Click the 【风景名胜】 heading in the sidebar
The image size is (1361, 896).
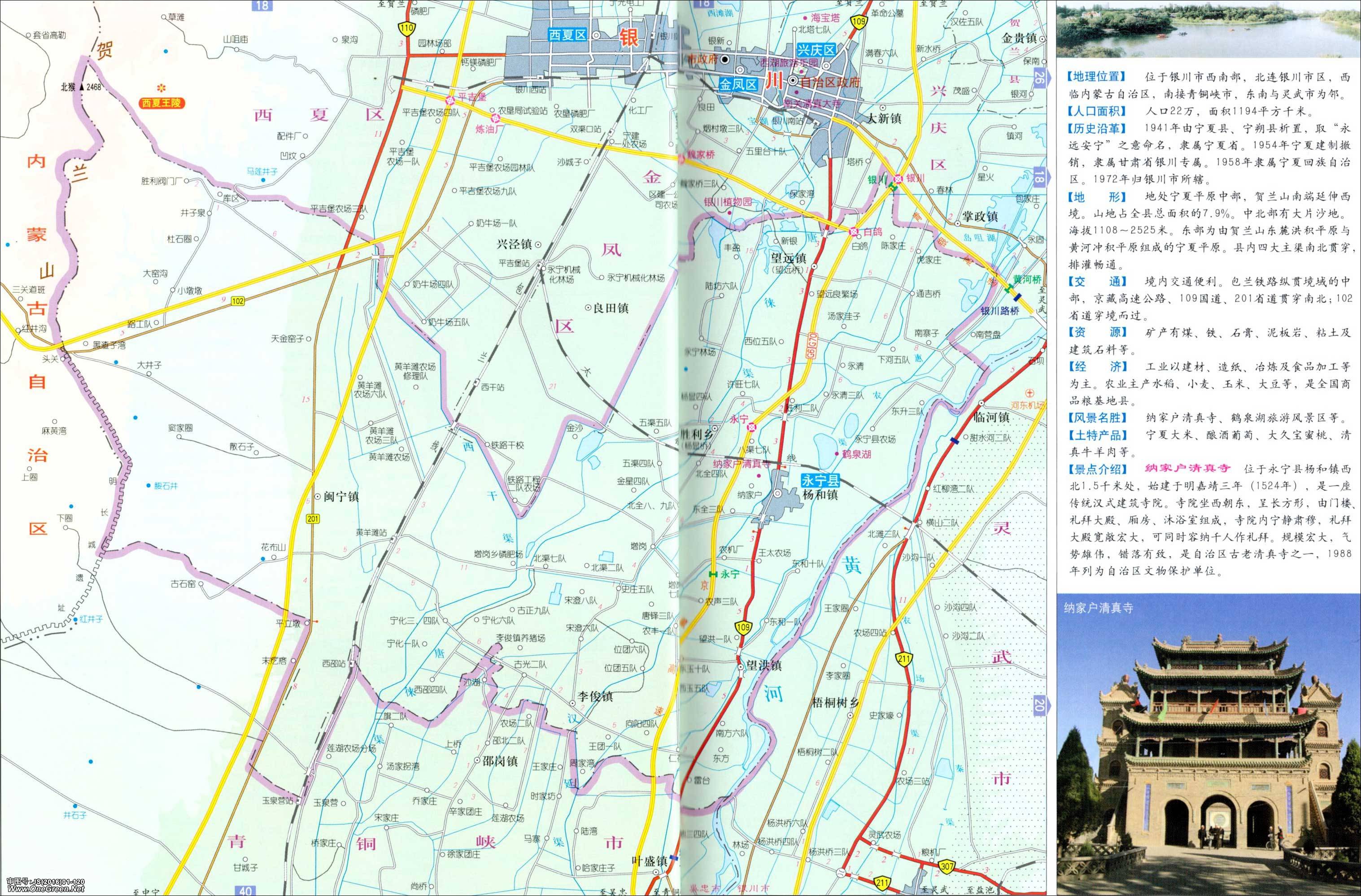point(1097,418)
